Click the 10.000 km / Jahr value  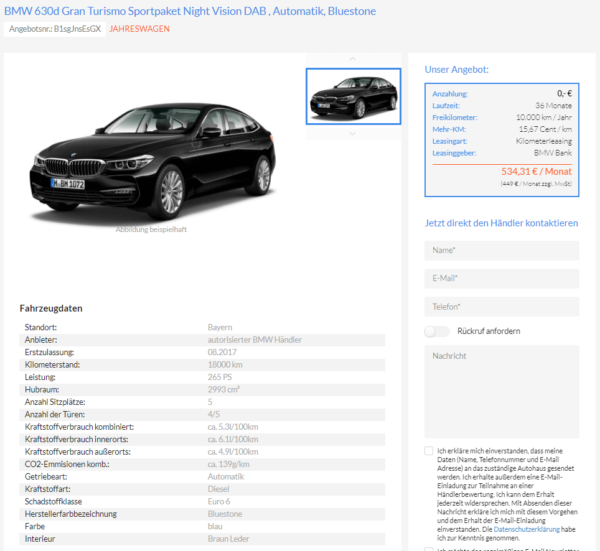click(x=544, y=117)
